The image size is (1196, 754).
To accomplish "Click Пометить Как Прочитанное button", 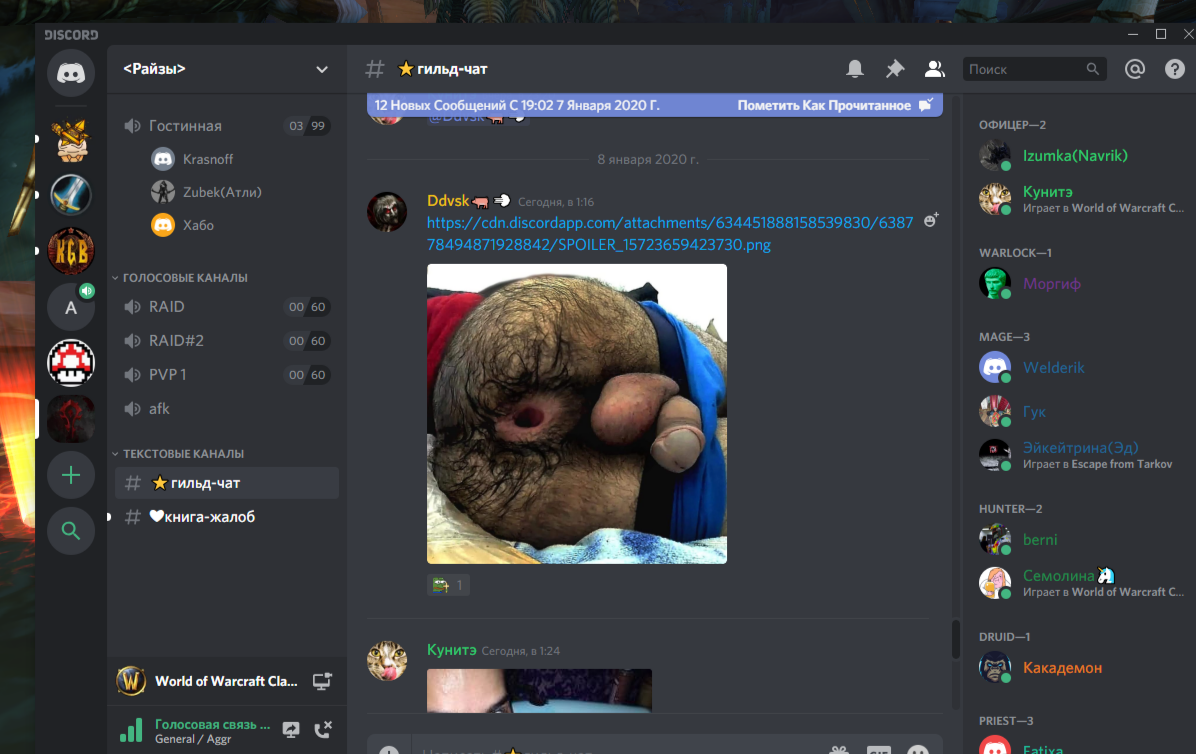I will coord(832,105).
